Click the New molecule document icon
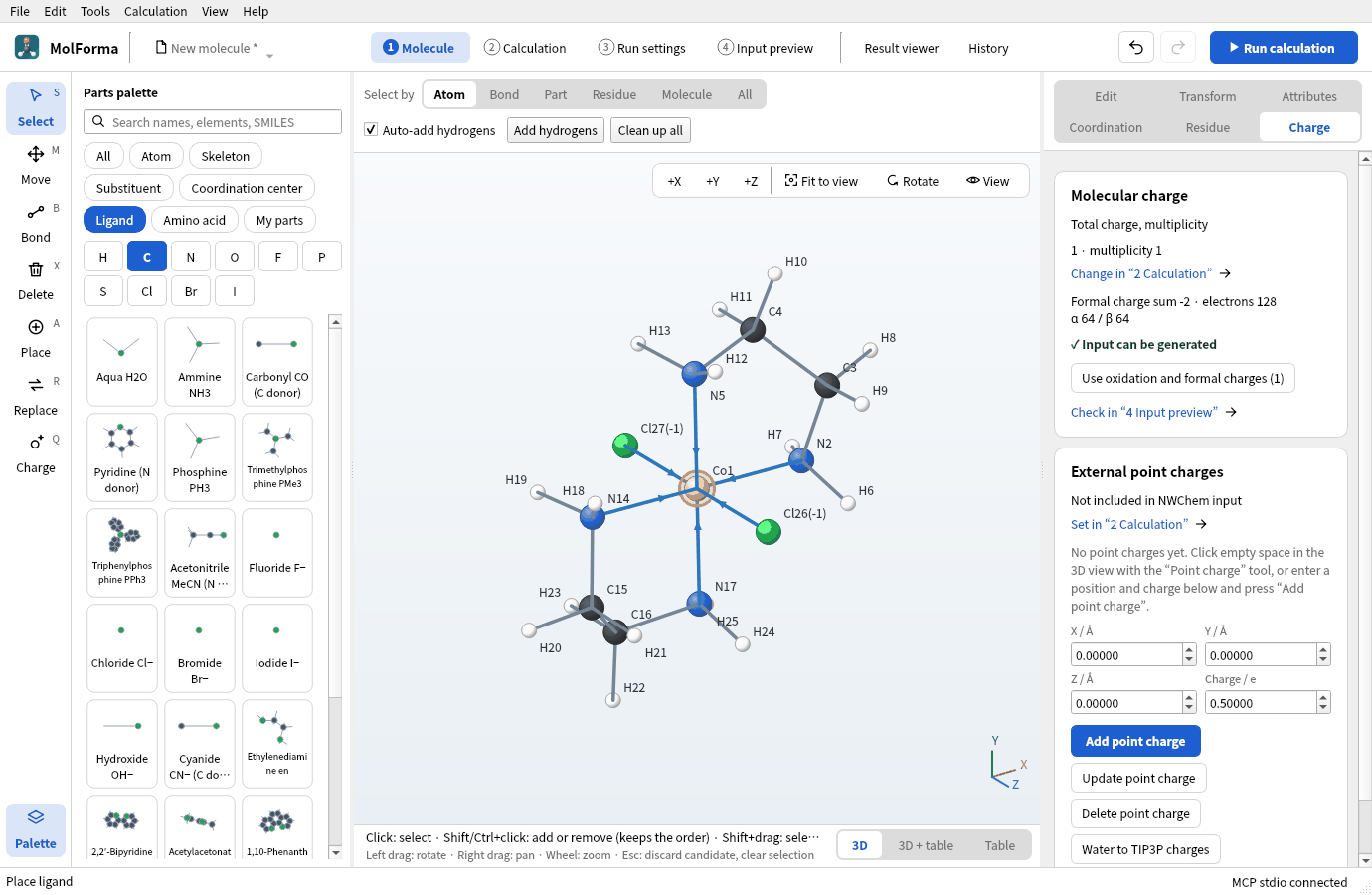Screen dimensions: 1372x895 161,47
